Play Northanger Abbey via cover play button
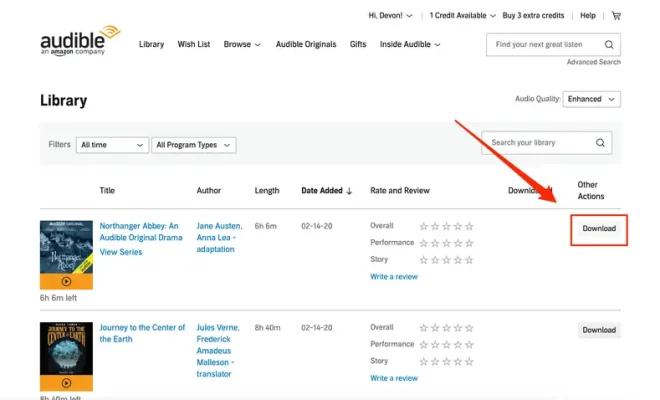The height and width of the screenshot is (400, 660). pyautogui.click(x=66, y=281)
